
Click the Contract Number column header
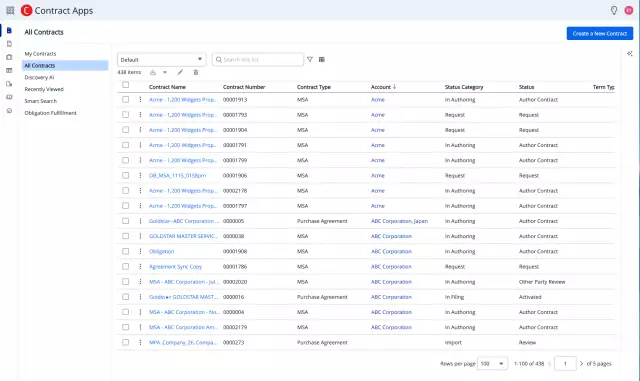point(244,87)
